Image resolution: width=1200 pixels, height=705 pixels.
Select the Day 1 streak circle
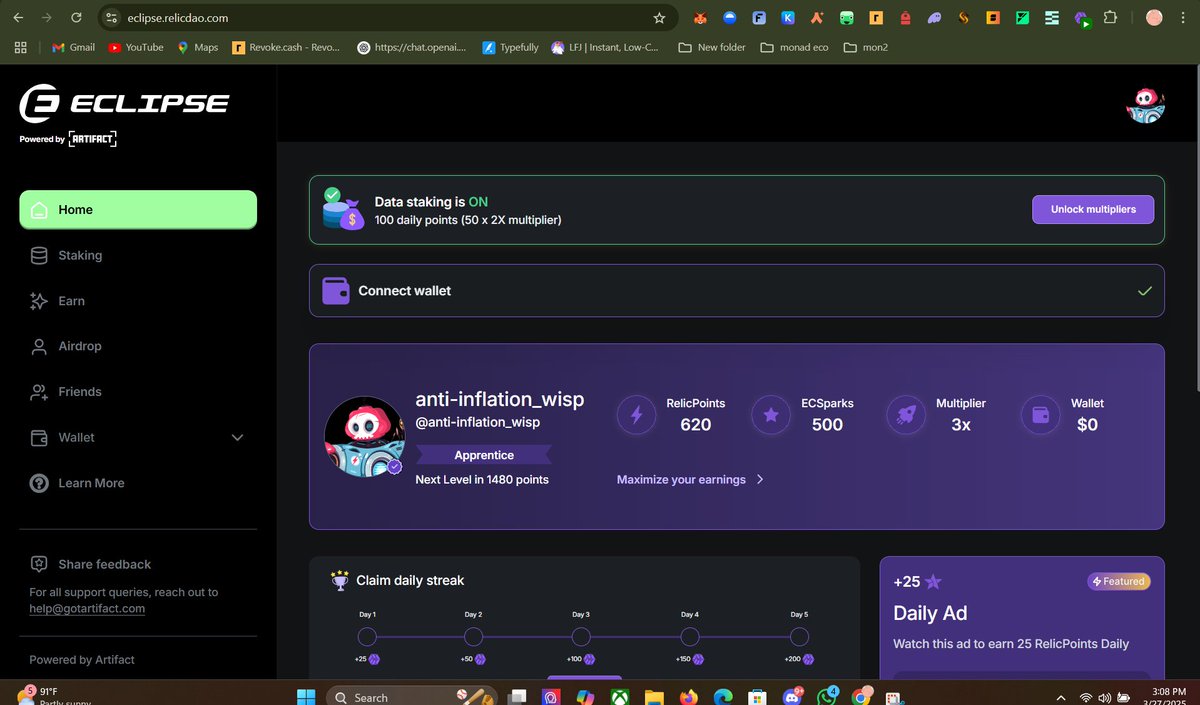coord(367,637)
